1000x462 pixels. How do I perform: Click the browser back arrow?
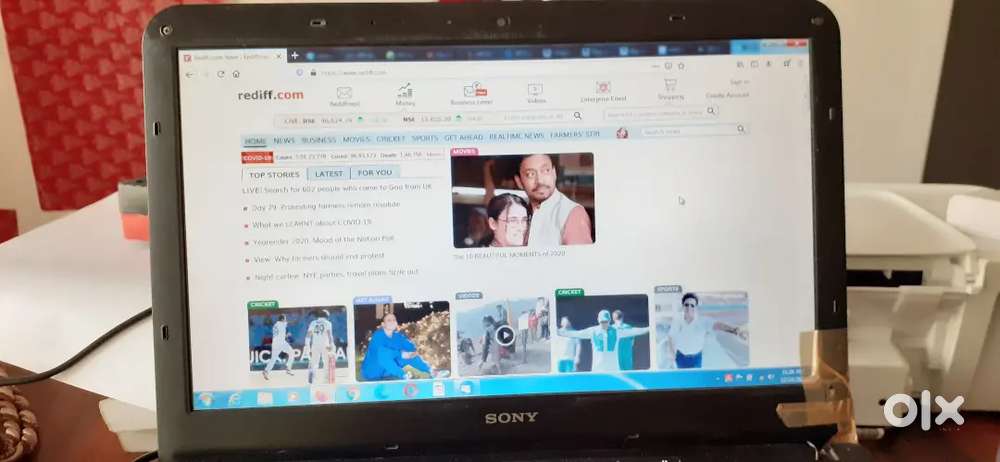tap(190, 74)
